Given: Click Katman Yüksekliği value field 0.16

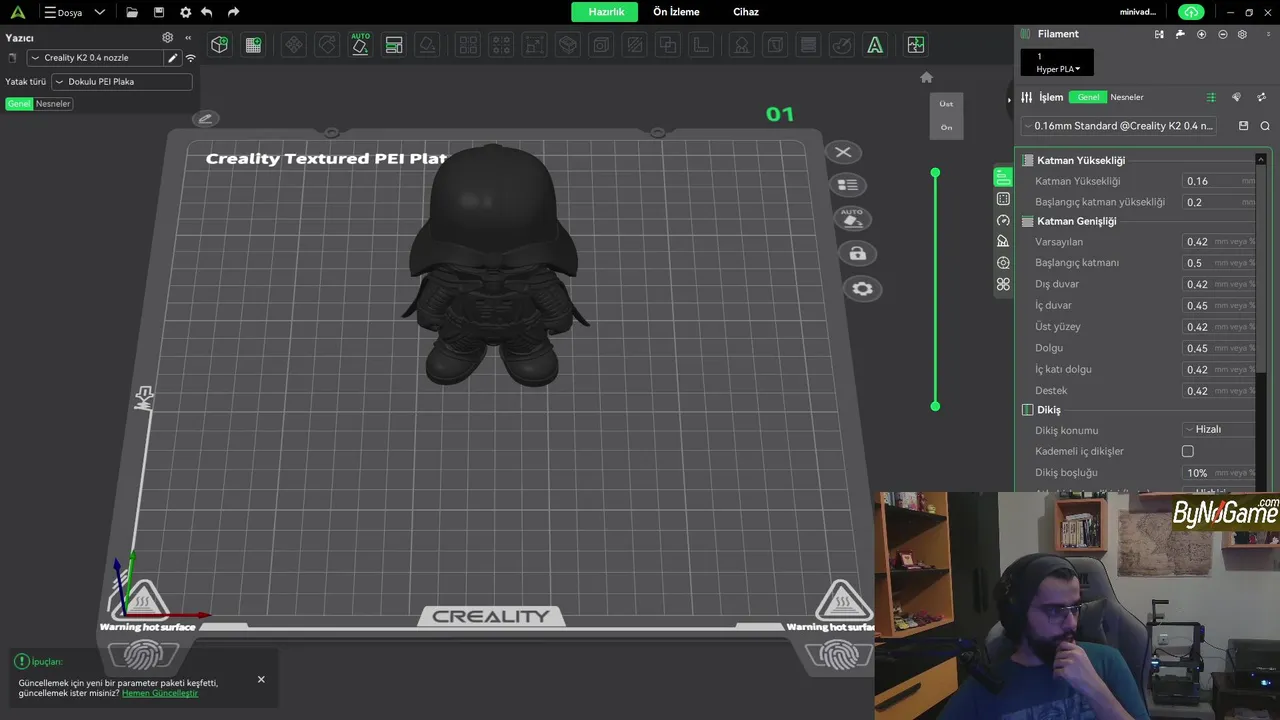Looking at the screenshot, I should click(1219, 181).
